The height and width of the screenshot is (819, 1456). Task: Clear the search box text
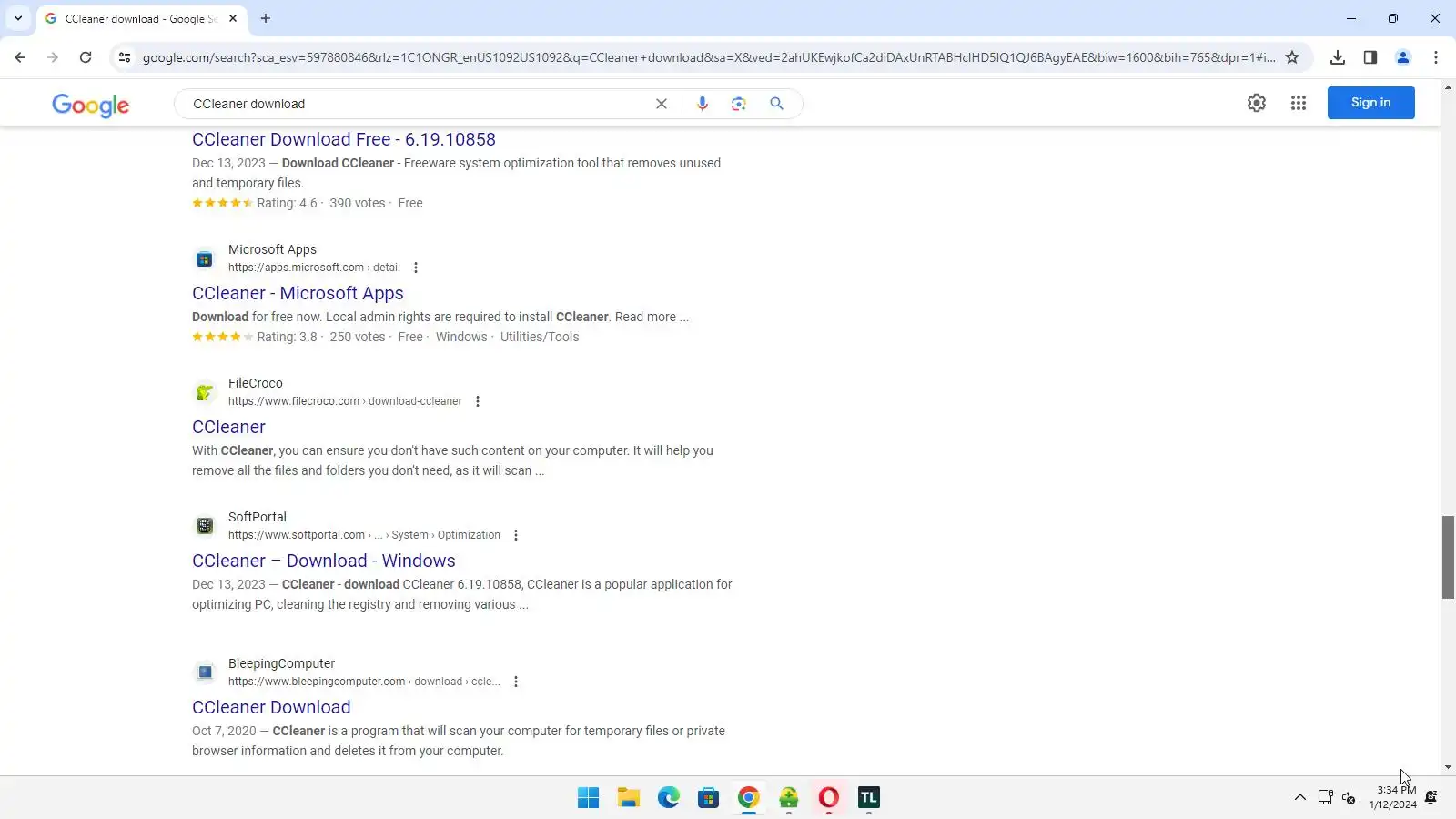662,104
